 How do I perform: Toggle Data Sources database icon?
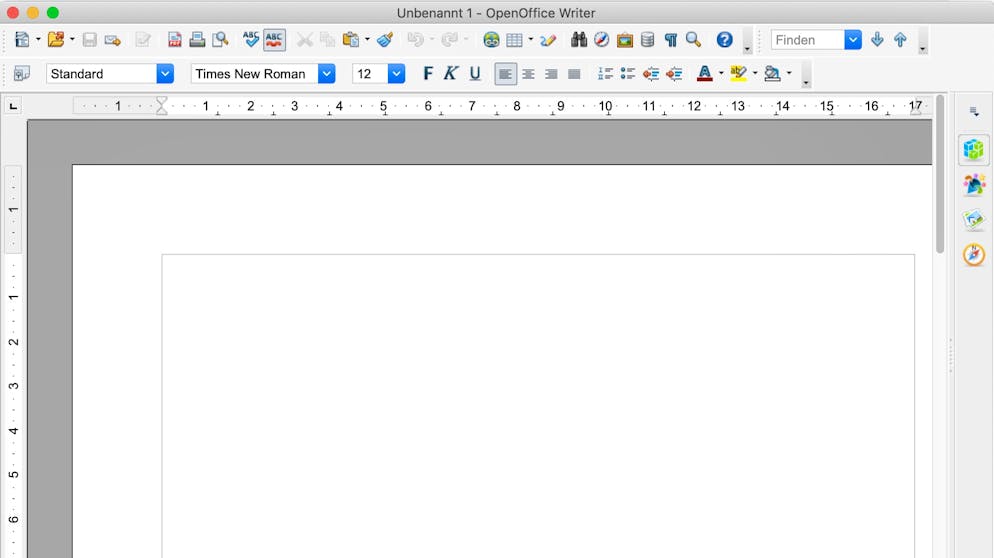tap(647, 40)
